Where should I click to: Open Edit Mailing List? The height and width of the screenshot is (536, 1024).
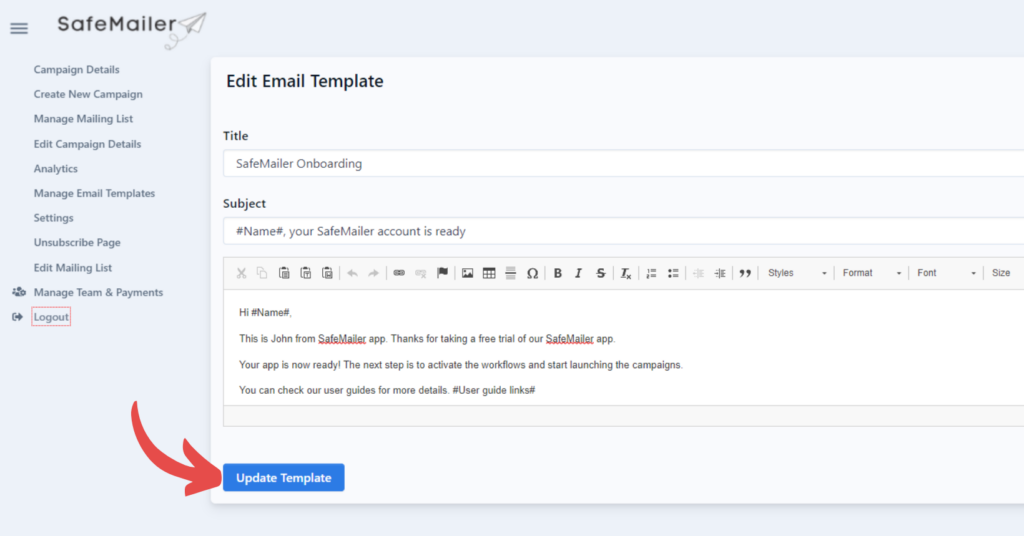(x=72, y=268)
